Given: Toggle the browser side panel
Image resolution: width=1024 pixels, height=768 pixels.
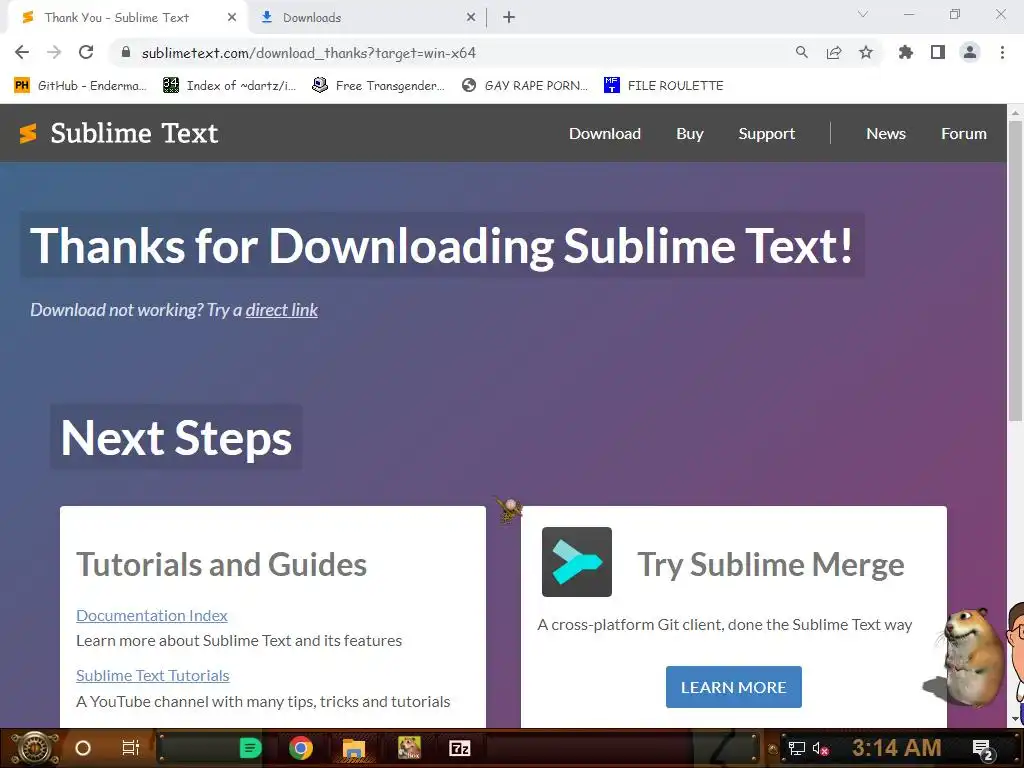Looking at the screenshot, I should tap(938, 52).
